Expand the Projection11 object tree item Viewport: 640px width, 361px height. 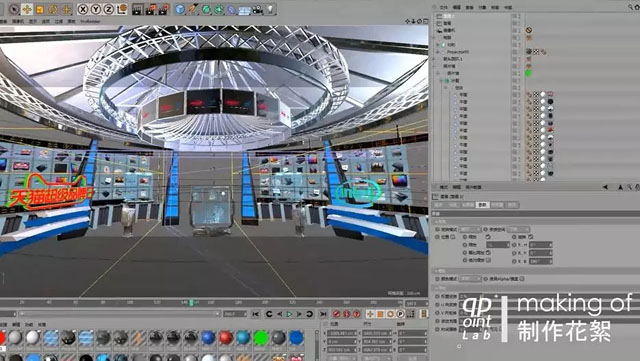click(x=438, y=52)
